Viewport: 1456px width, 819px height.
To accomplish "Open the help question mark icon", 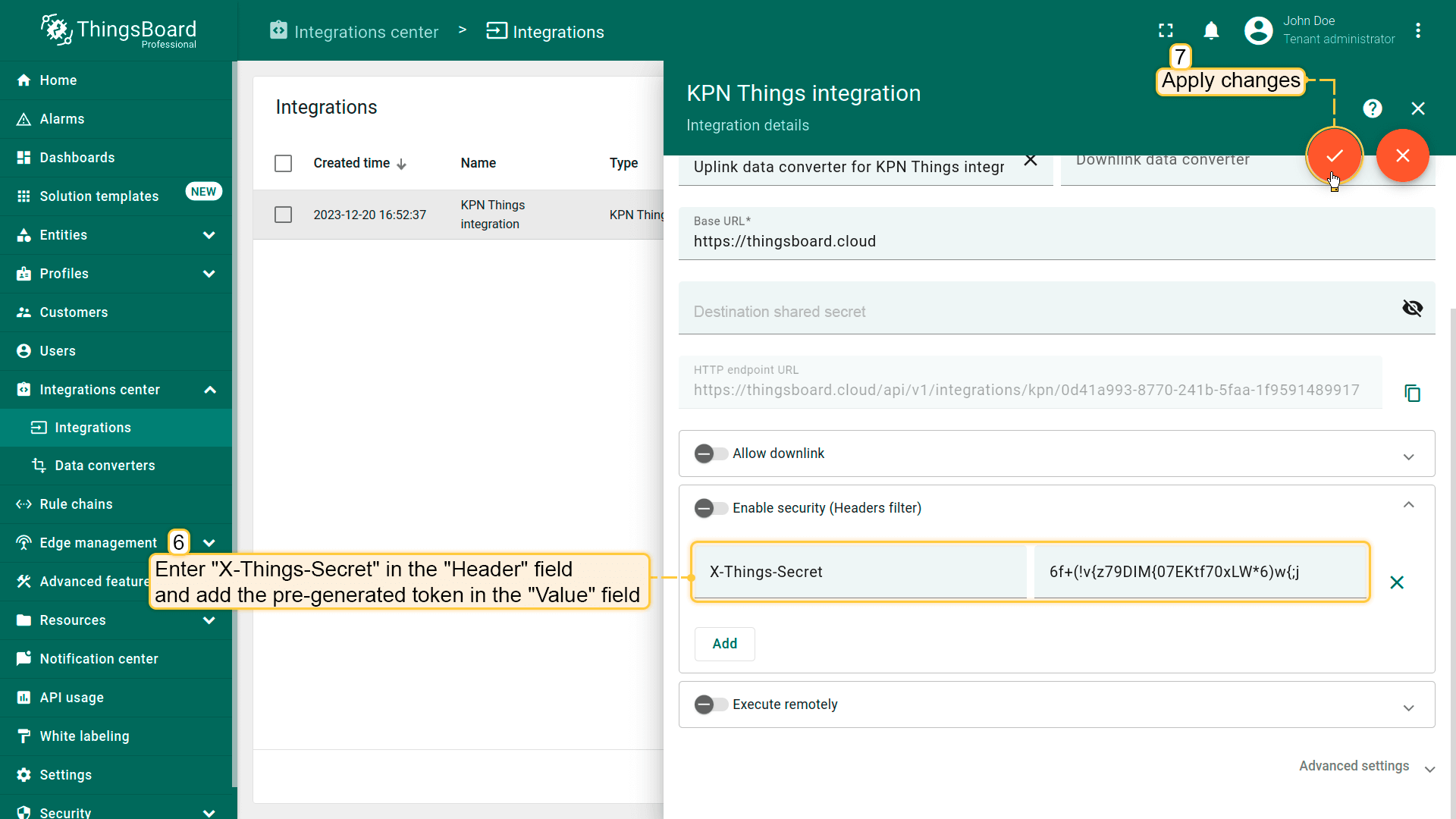I will tap(1372, 108).
